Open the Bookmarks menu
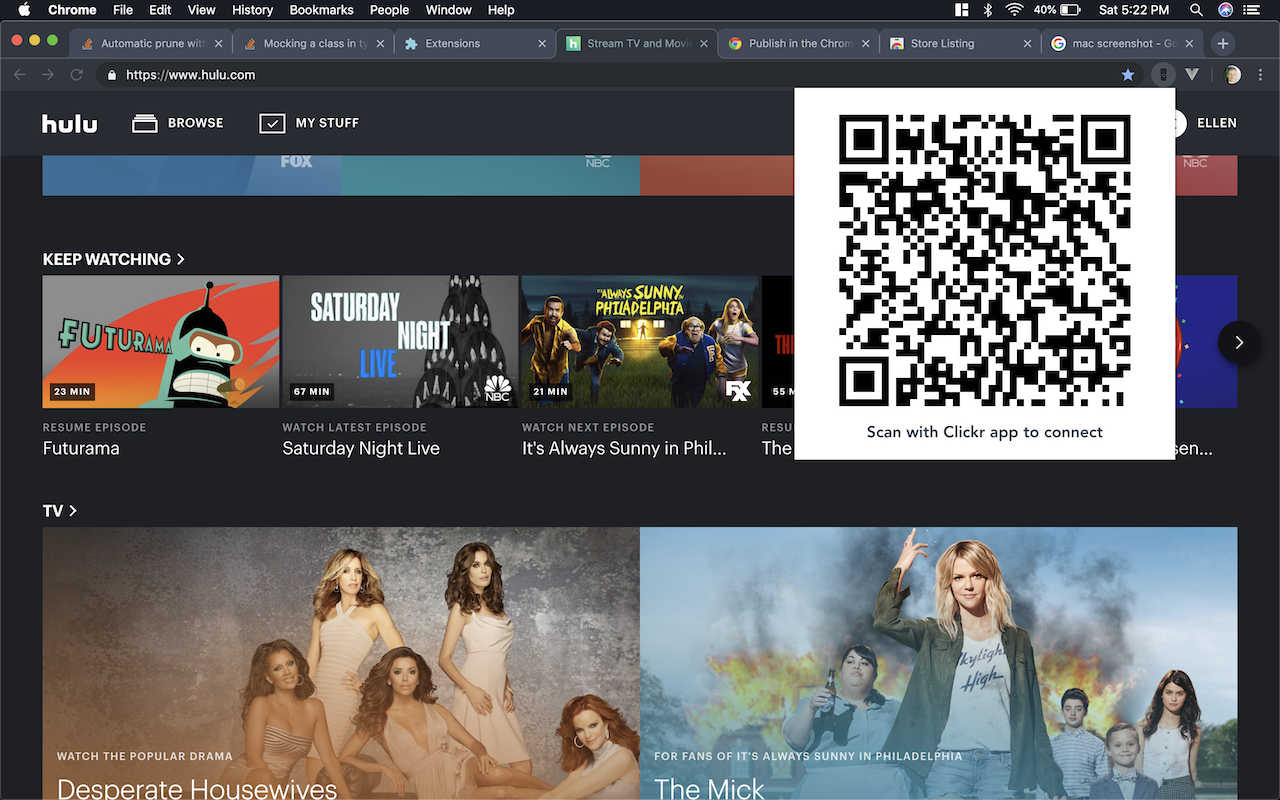 click(321, 10)
